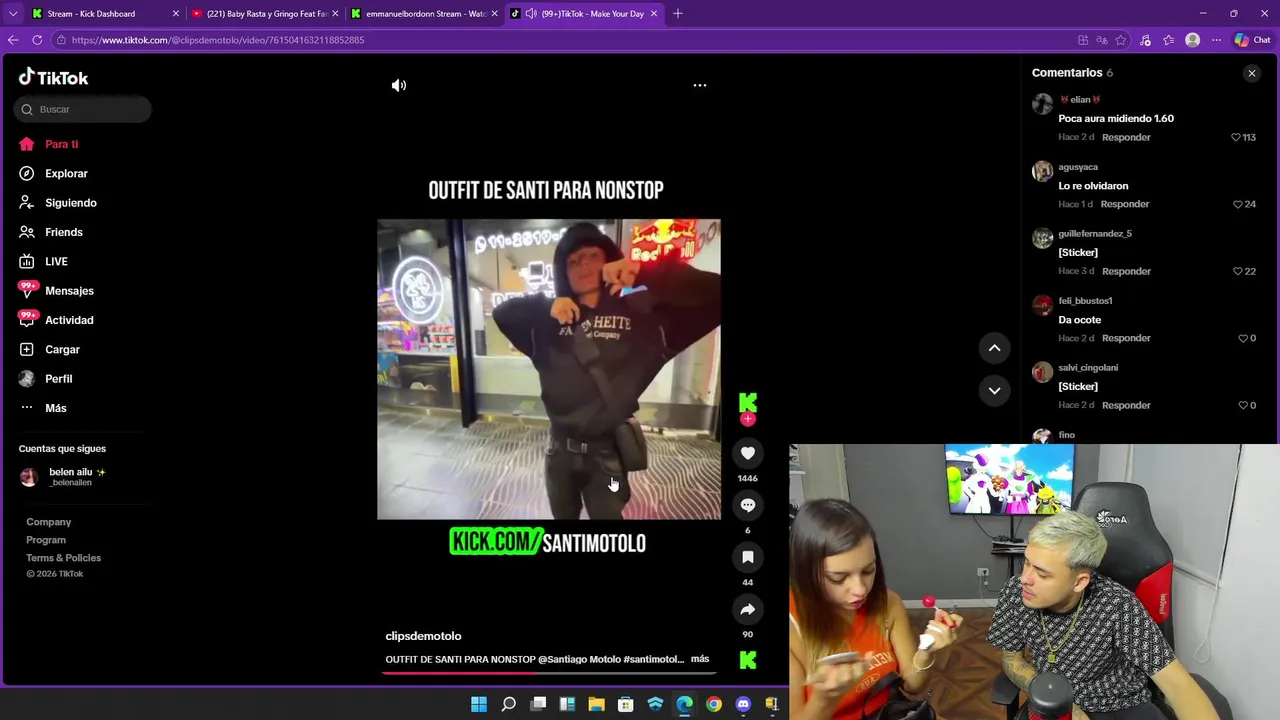The image size is (1280, 720).
Task: Reload the page
Action: coord(37,40)
